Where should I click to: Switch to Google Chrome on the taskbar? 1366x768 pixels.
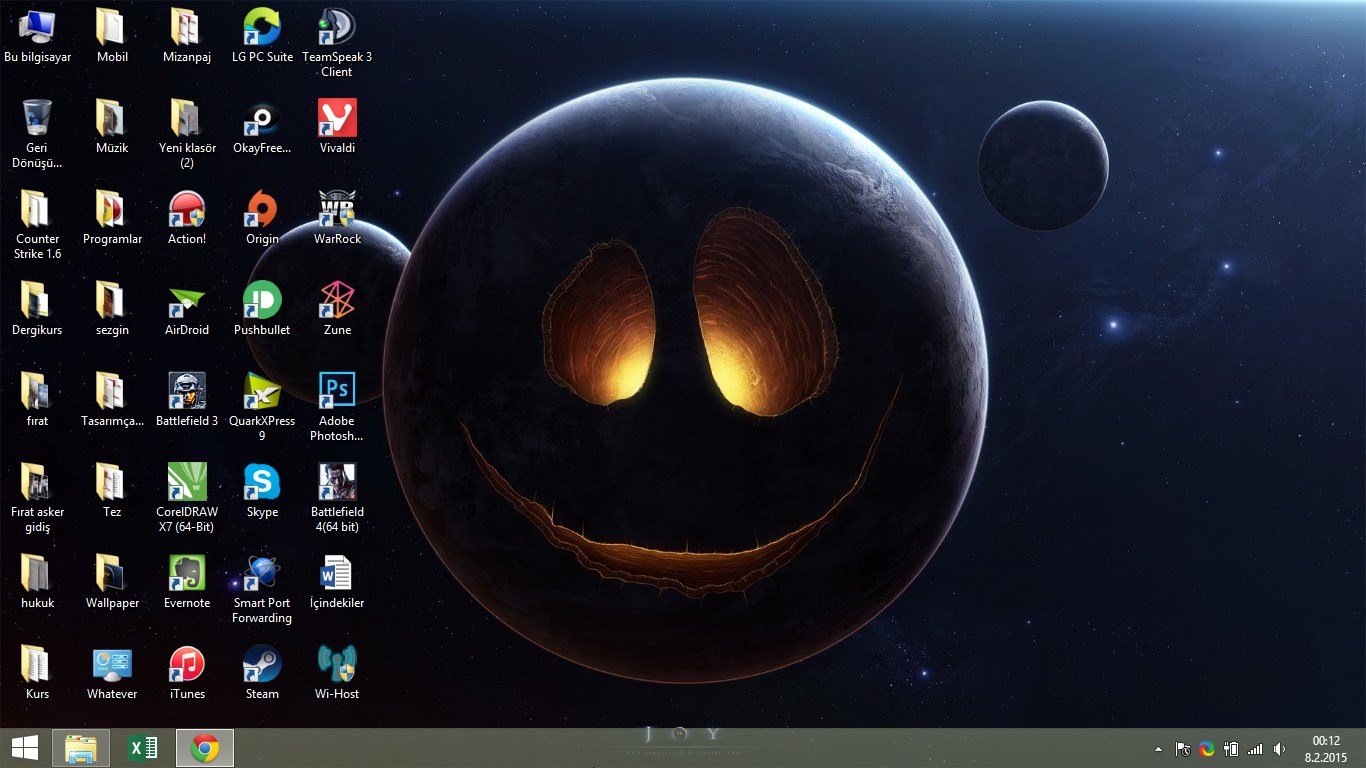tap(205, 748)
